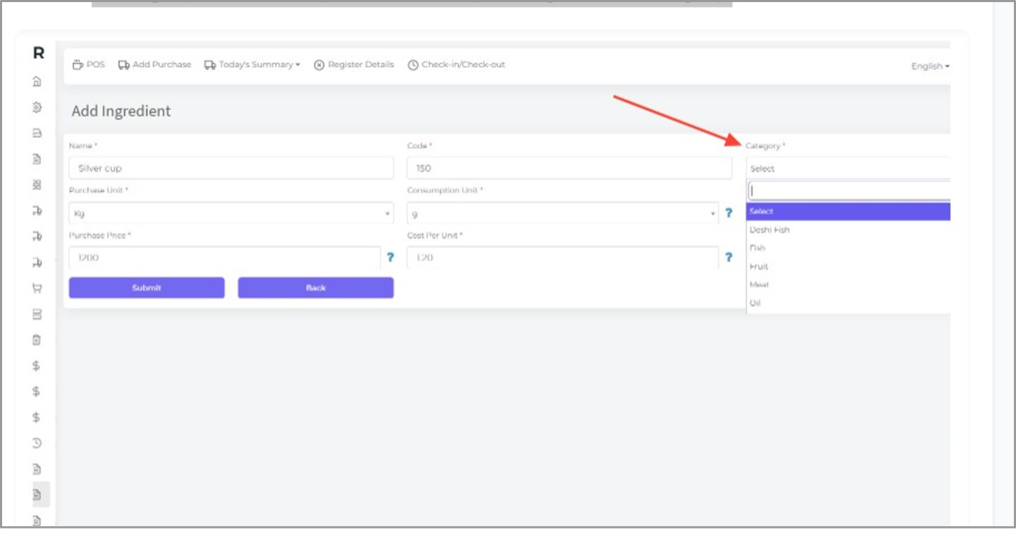The image size is (1024, 541).
Task: Click the Category select box
Action: 848,169
